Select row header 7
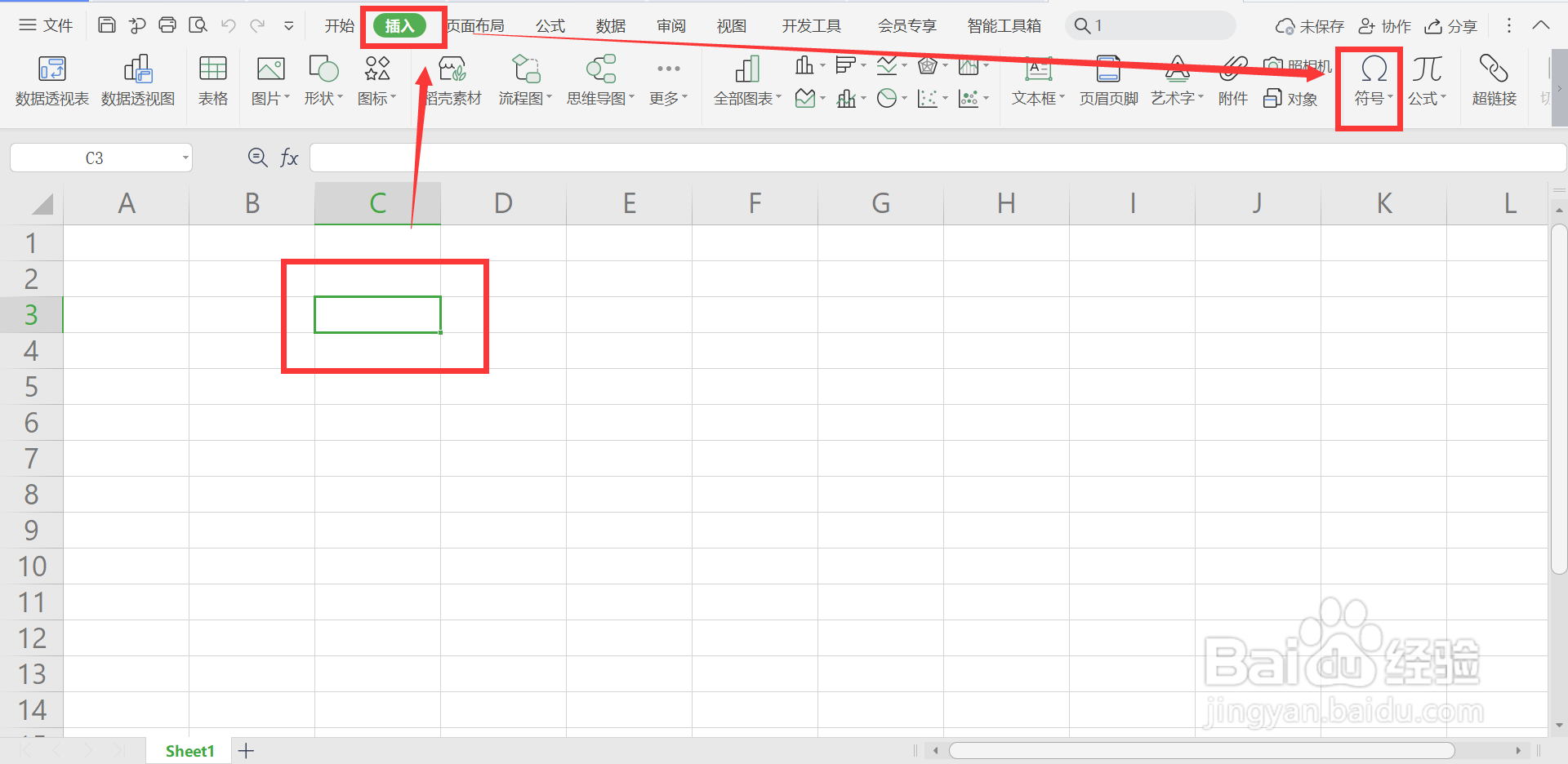Image resolution: width=1568 pixels, height=764 pixels. pos(31,459)
